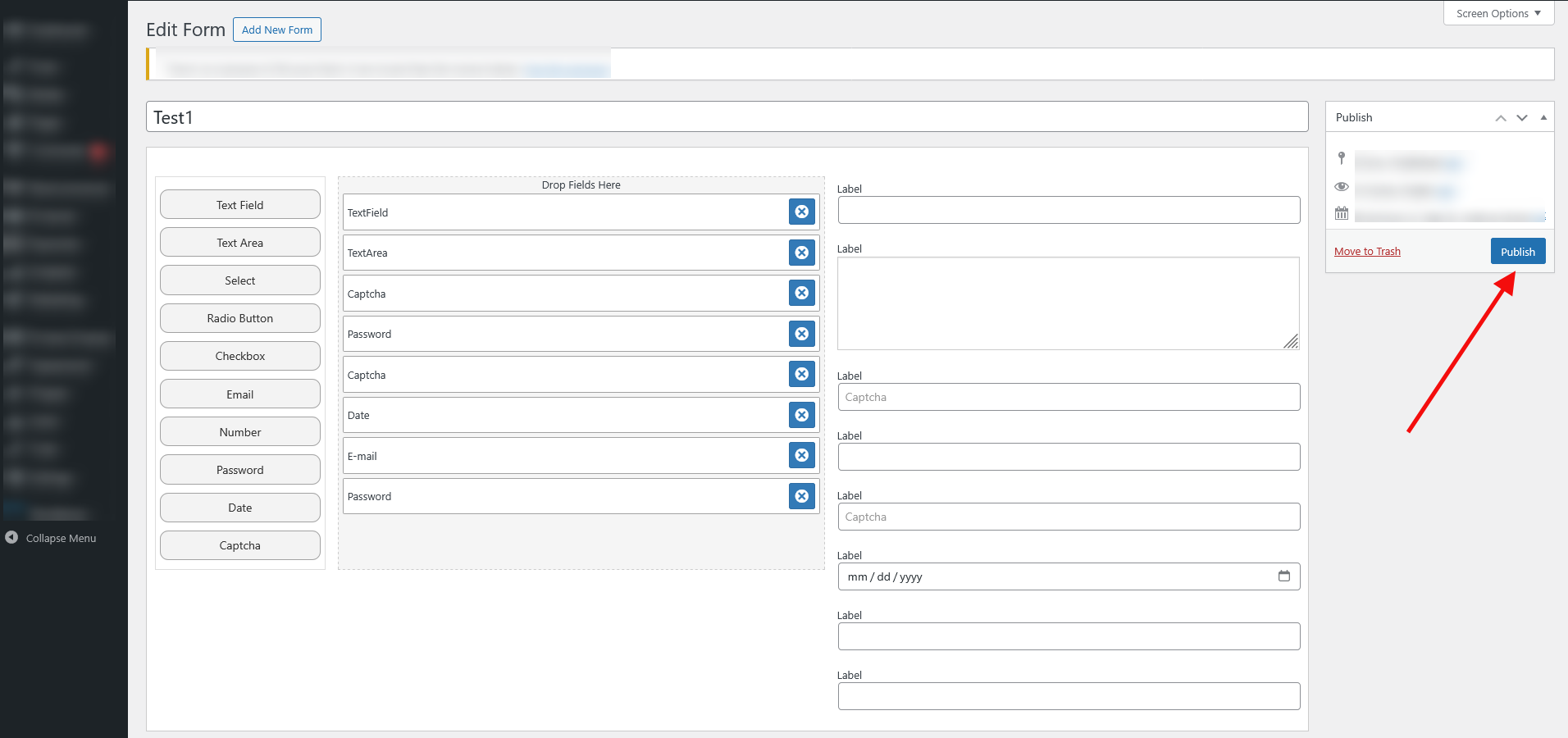The image size is (1568, 738).
Task: Open the date picker calendar icon
Action: pos(1283,576)
